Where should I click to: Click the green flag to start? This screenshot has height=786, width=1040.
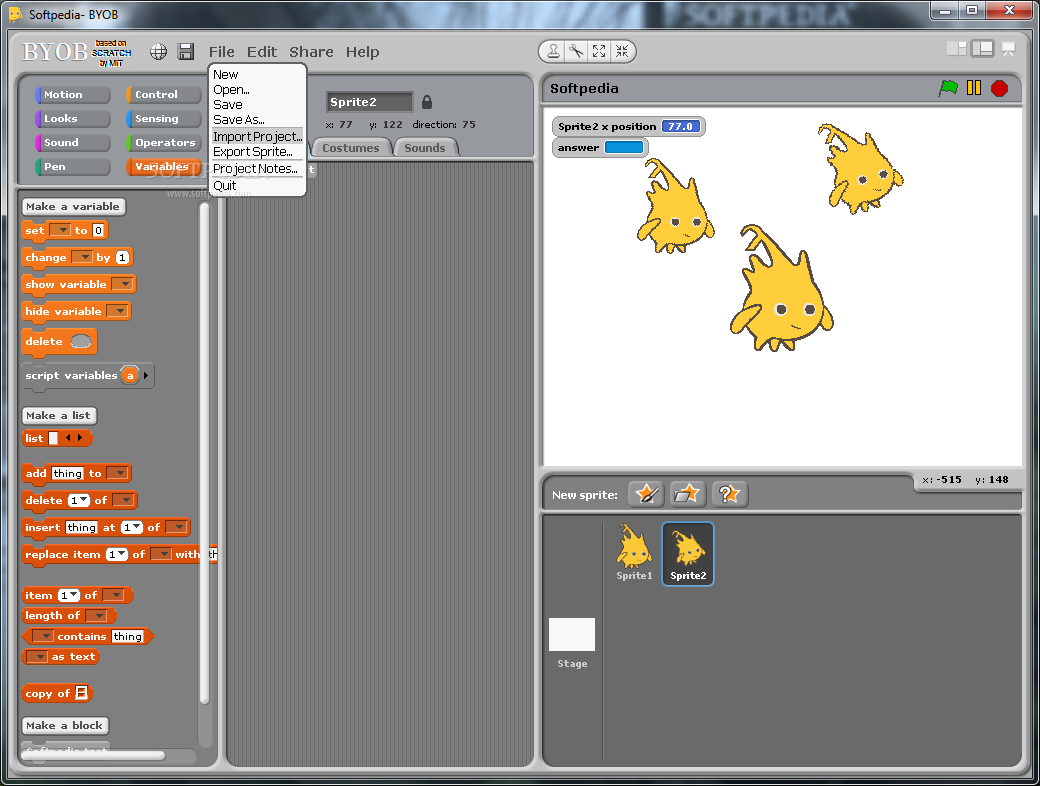coord(948,88)
